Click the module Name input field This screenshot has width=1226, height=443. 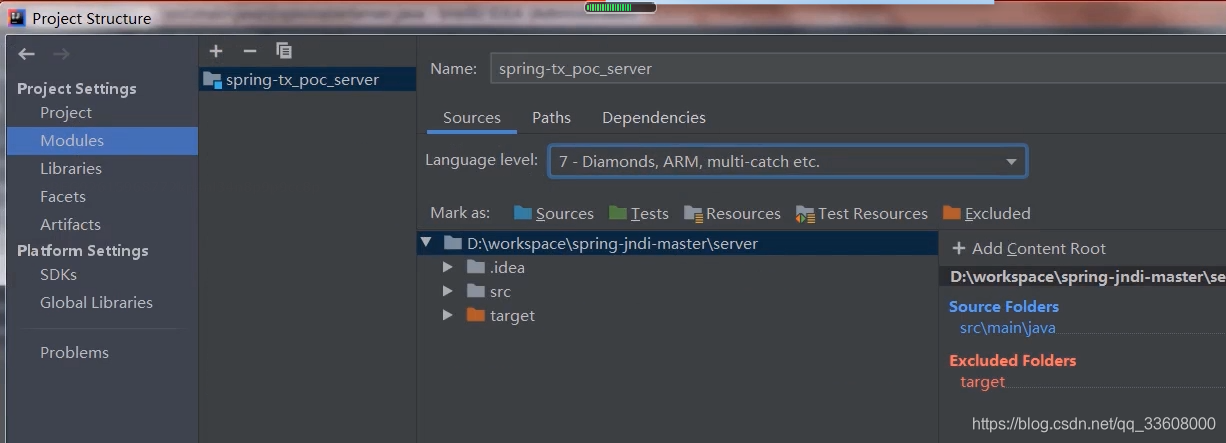[x=858, y=69]
